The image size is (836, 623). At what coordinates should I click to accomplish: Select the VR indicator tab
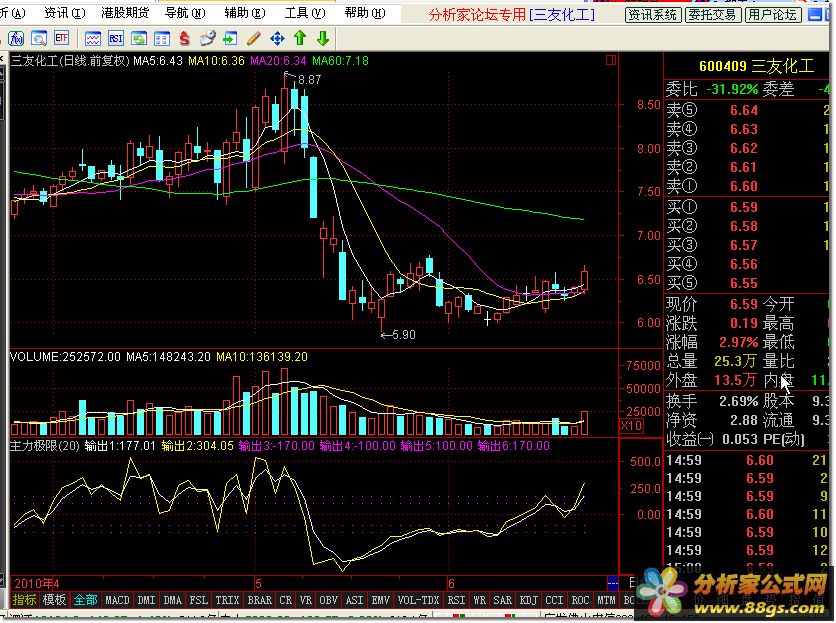[x=306, y=600]
